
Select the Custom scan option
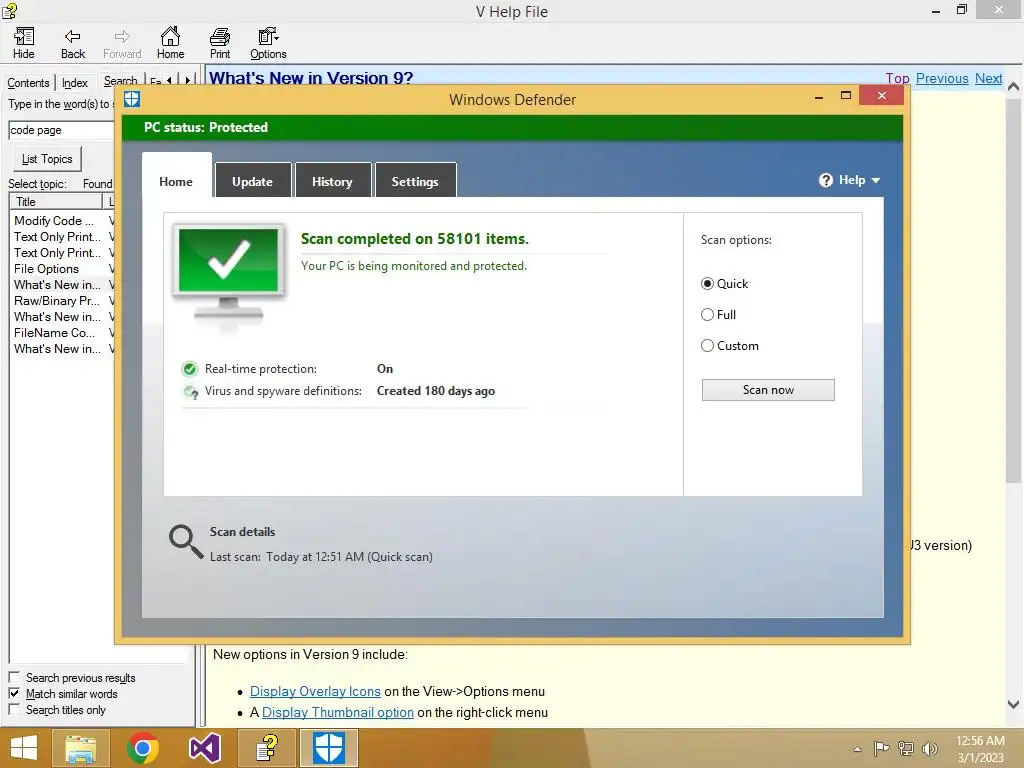tap(707, 345)
